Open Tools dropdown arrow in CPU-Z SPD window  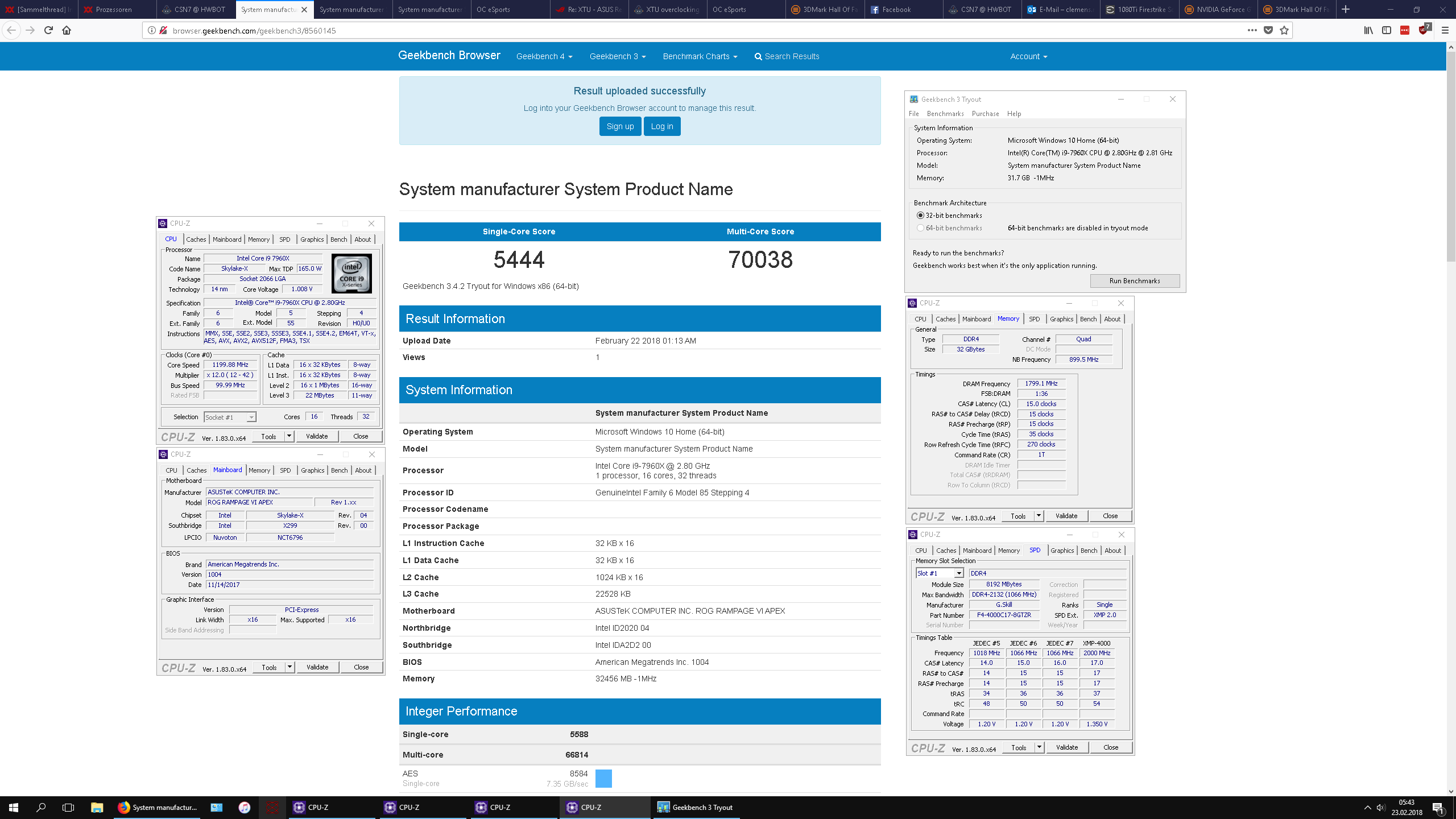[x=1039, y=747]
